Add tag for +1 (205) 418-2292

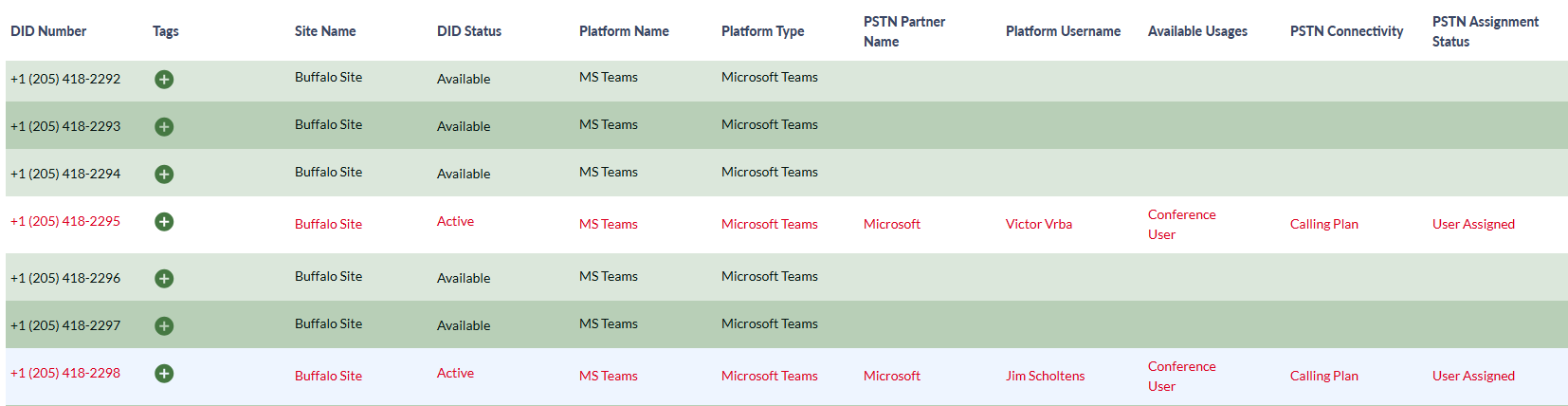[x=164, y=80]
